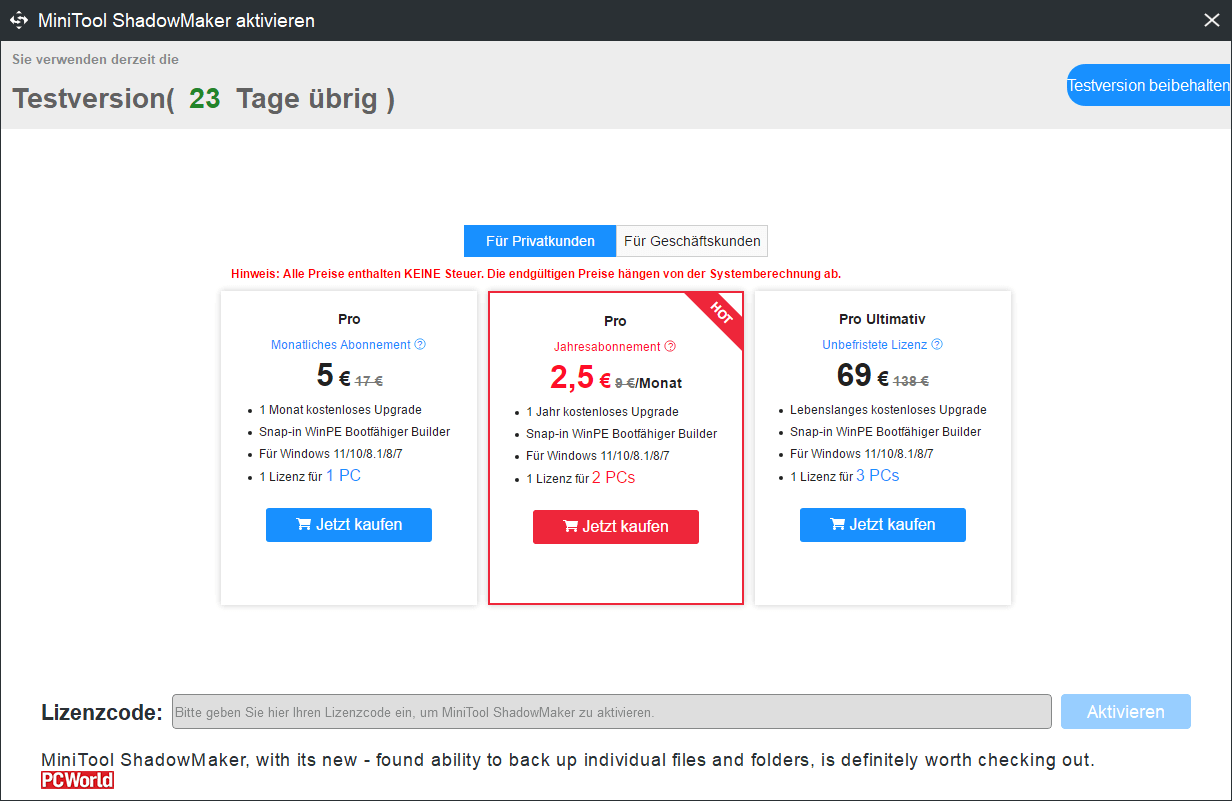Click the "Pro" title of the yearly card

(x=615, y=321)
